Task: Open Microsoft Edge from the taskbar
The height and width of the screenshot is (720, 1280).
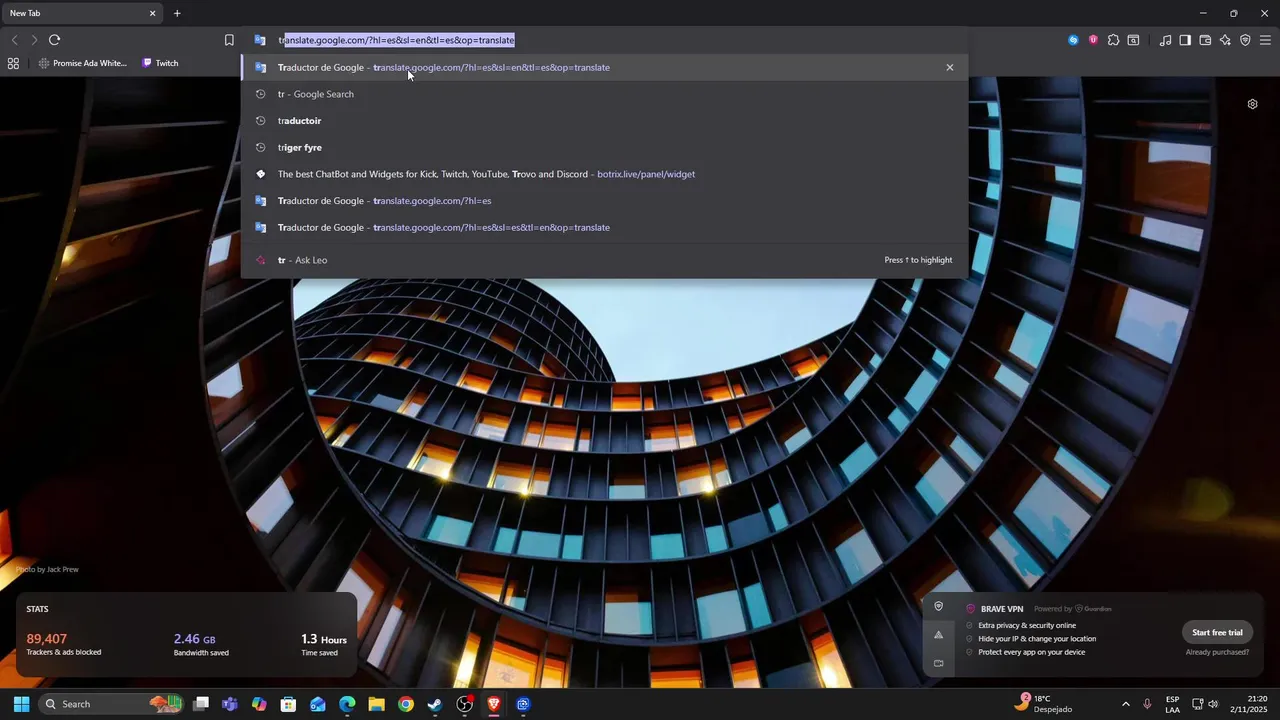Action: [347, 704]
